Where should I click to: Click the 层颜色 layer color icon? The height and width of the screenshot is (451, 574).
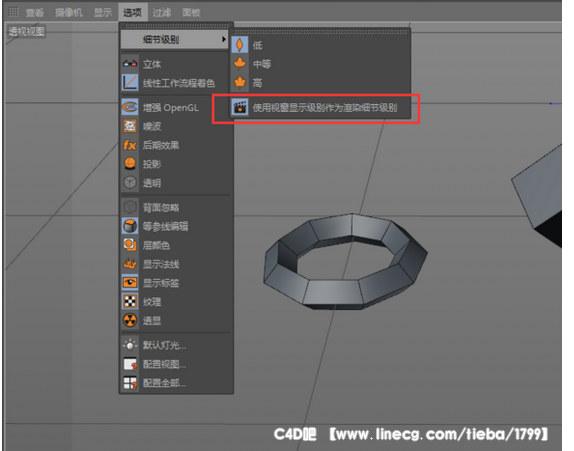pos(130,245)
